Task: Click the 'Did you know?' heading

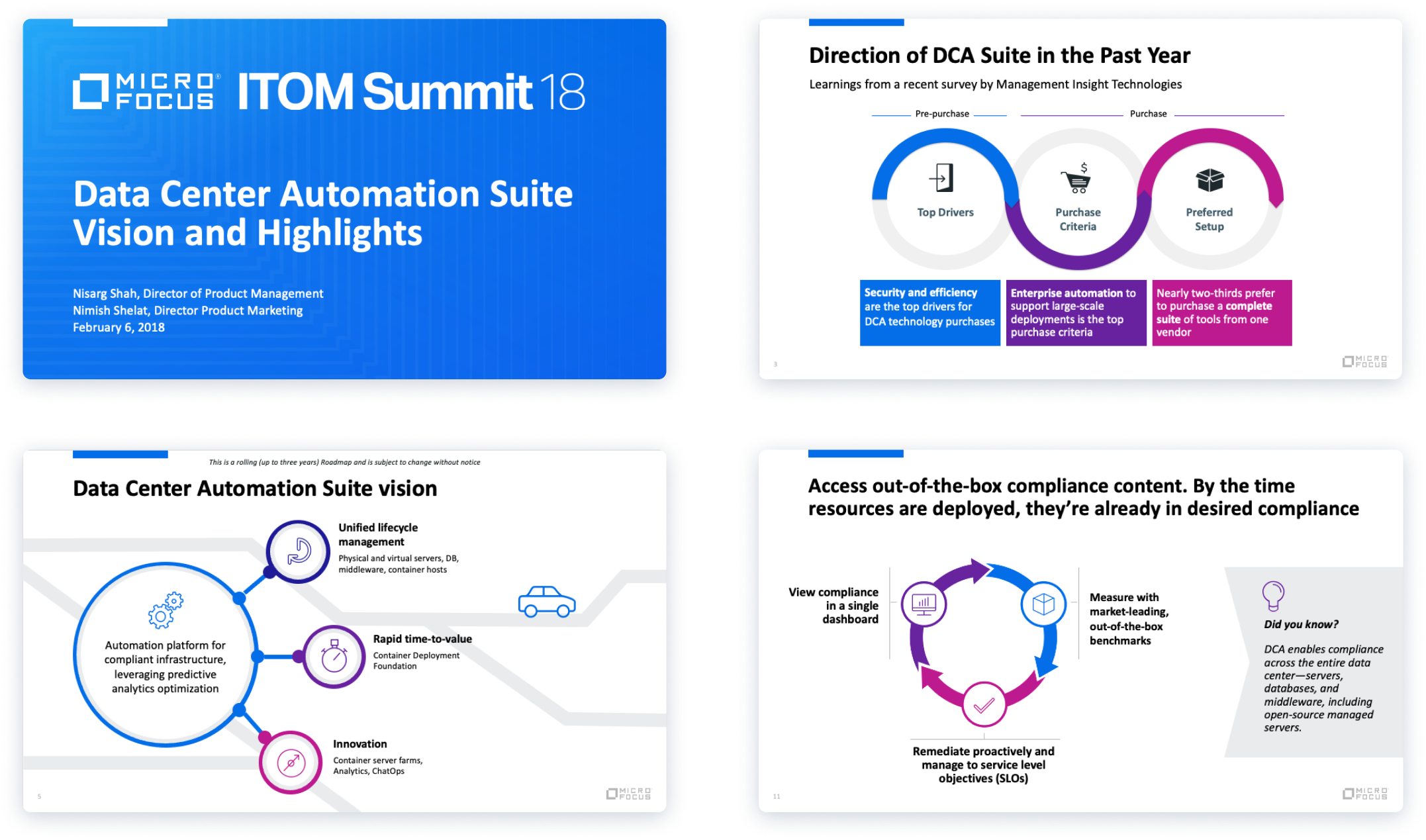Action: click(x=1301, y=624)
